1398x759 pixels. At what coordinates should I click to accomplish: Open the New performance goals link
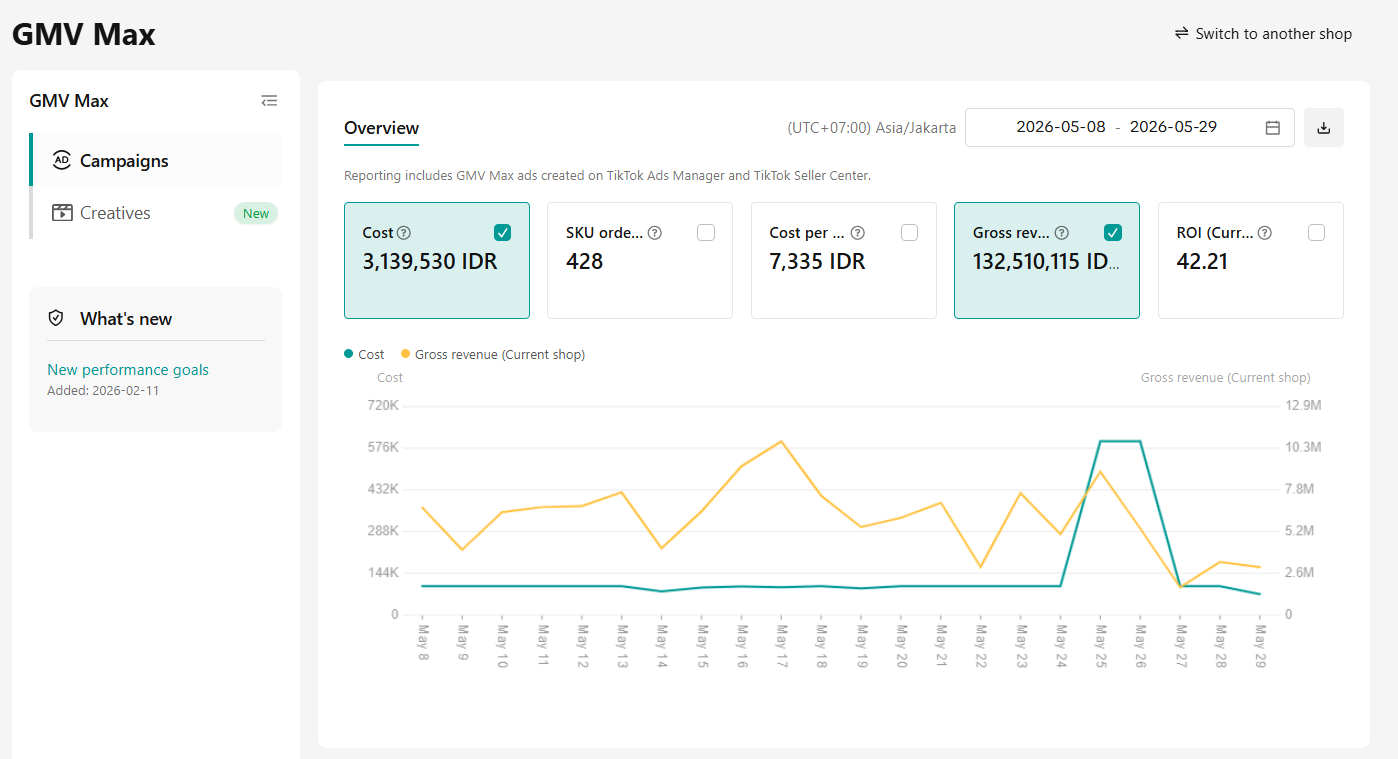[x=128, y=370]
